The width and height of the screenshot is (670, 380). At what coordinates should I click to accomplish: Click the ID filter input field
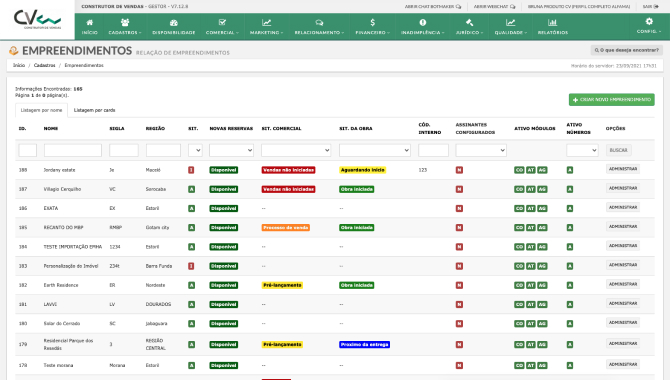pyautogui.click(x=28, y=150)
